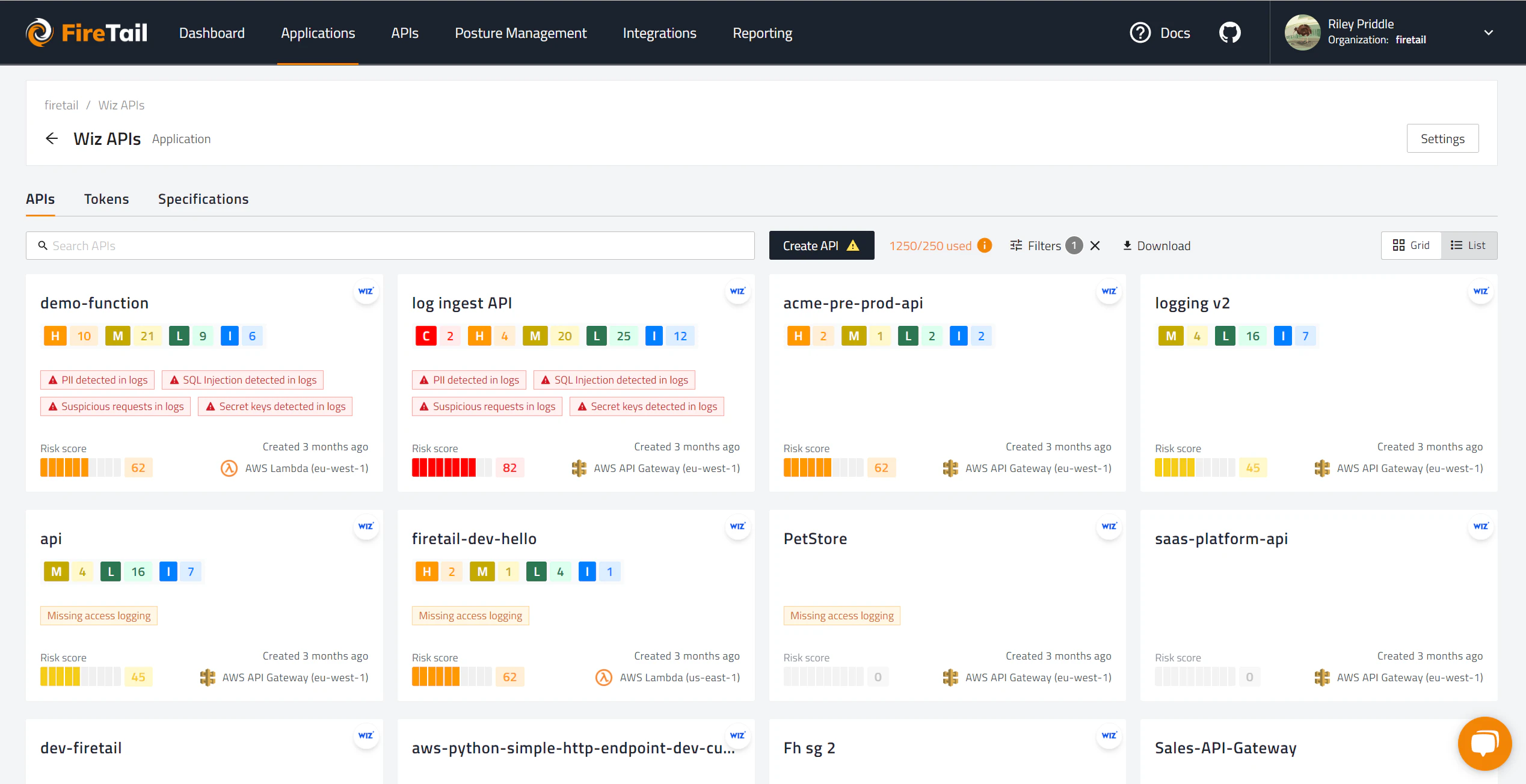The width and height of the screenshot is (1526, 784).
Task: Open Posture Management
Action: pyautogui.click(x=520, y=33)
